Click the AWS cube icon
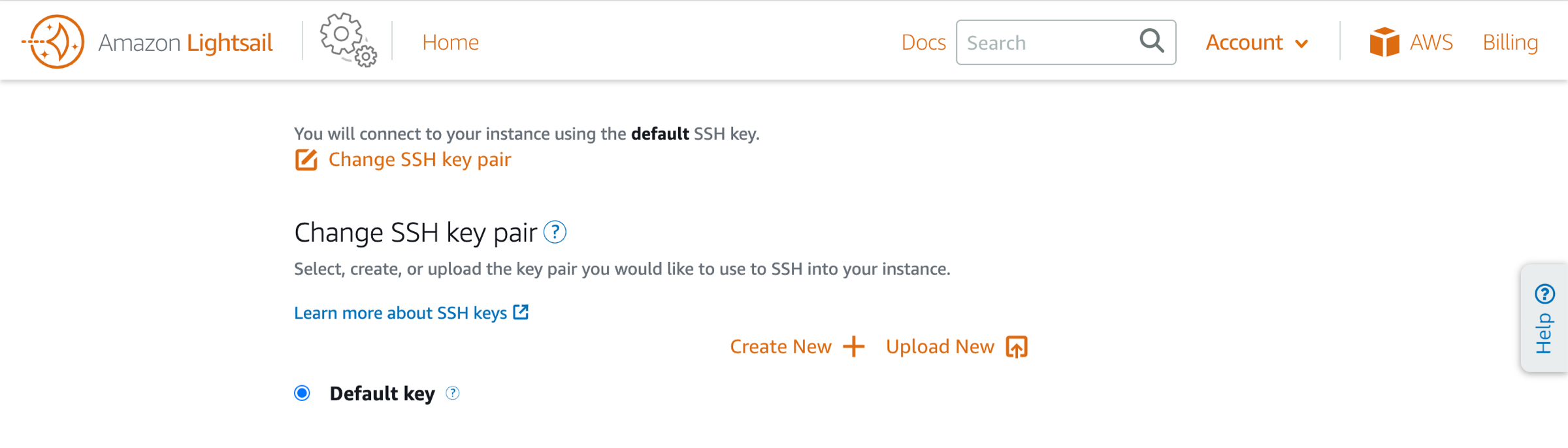The image size is (1568, 448). click(1384, 42)
